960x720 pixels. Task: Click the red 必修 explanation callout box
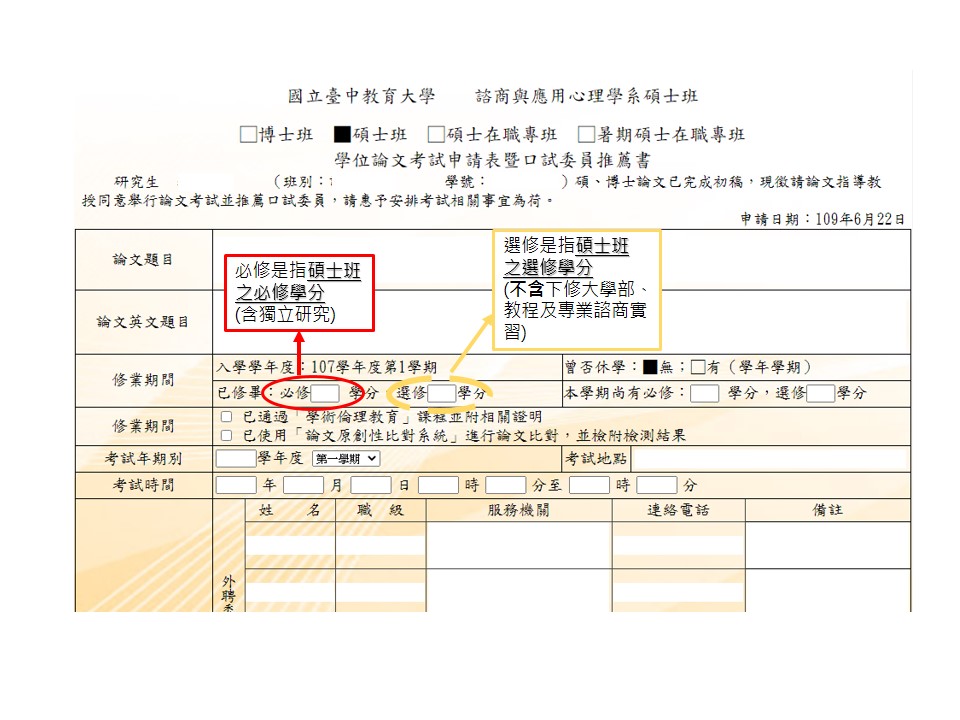coord(299,291)
